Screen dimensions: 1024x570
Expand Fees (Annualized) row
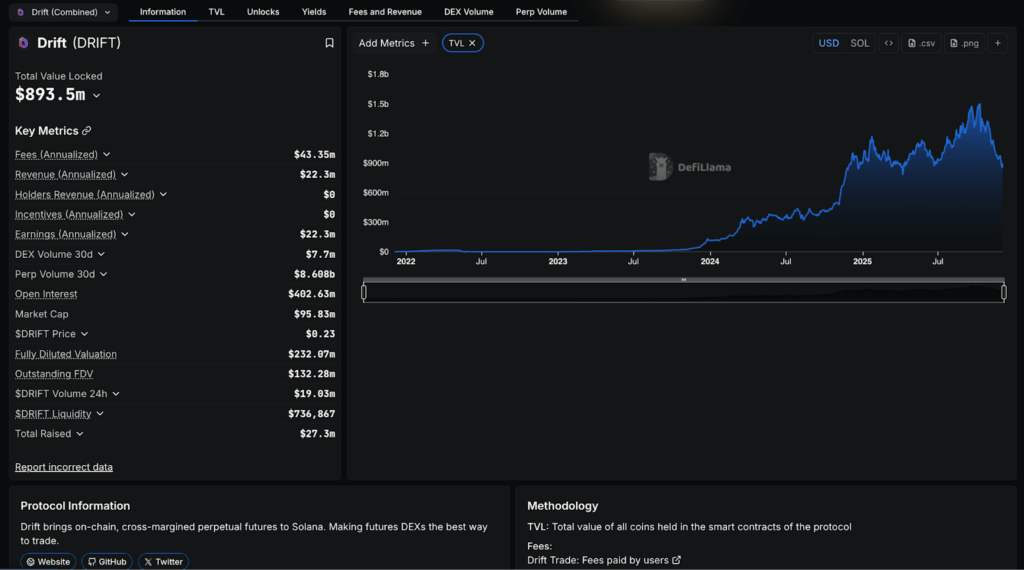(106, 154)
